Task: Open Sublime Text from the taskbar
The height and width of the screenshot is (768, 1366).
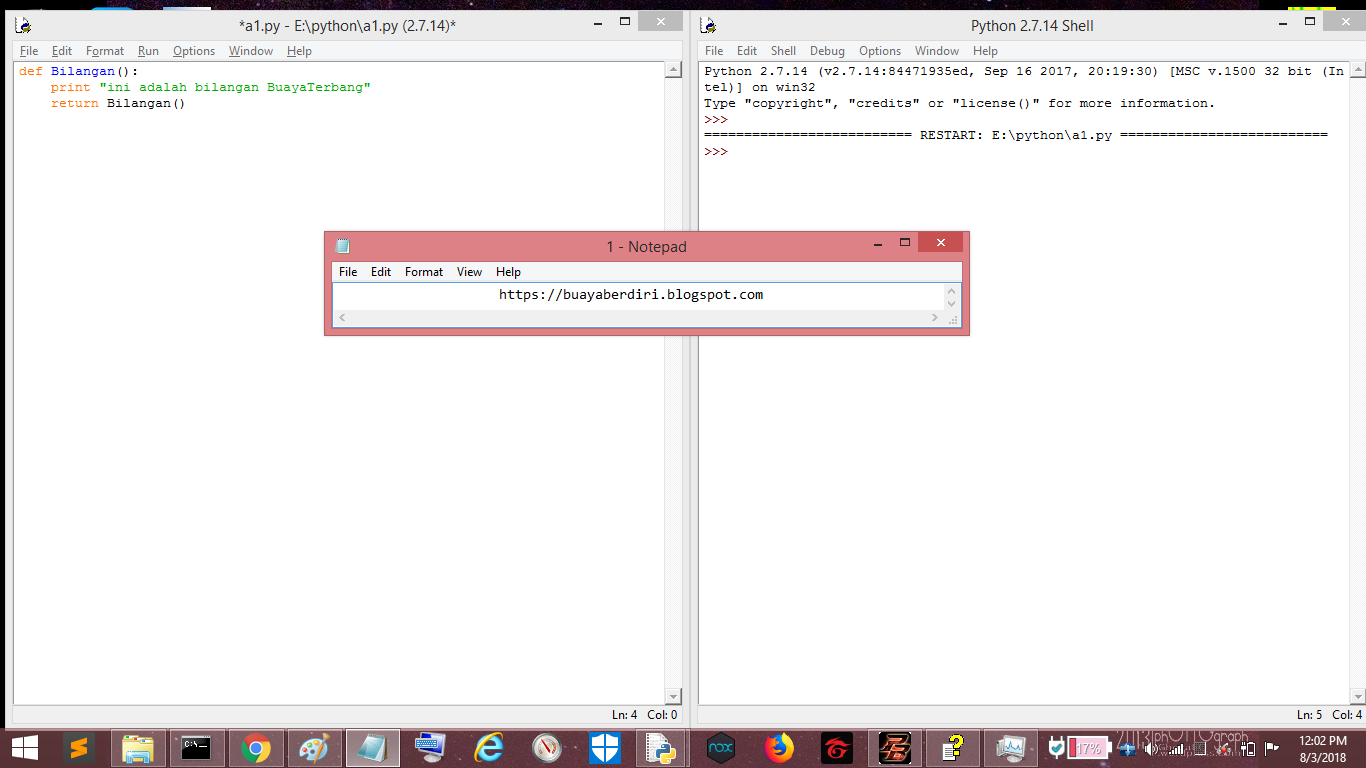Action: pos(80,747)
